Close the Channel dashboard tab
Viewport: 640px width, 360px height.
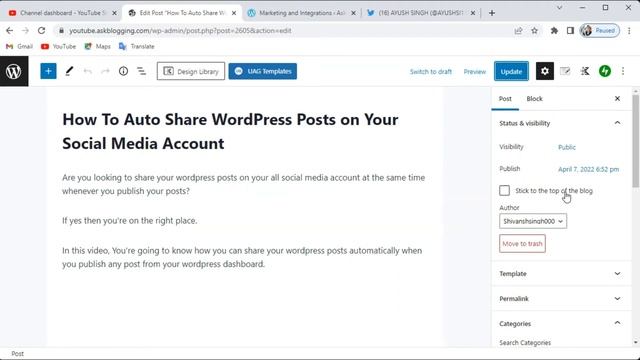[114, 13]
